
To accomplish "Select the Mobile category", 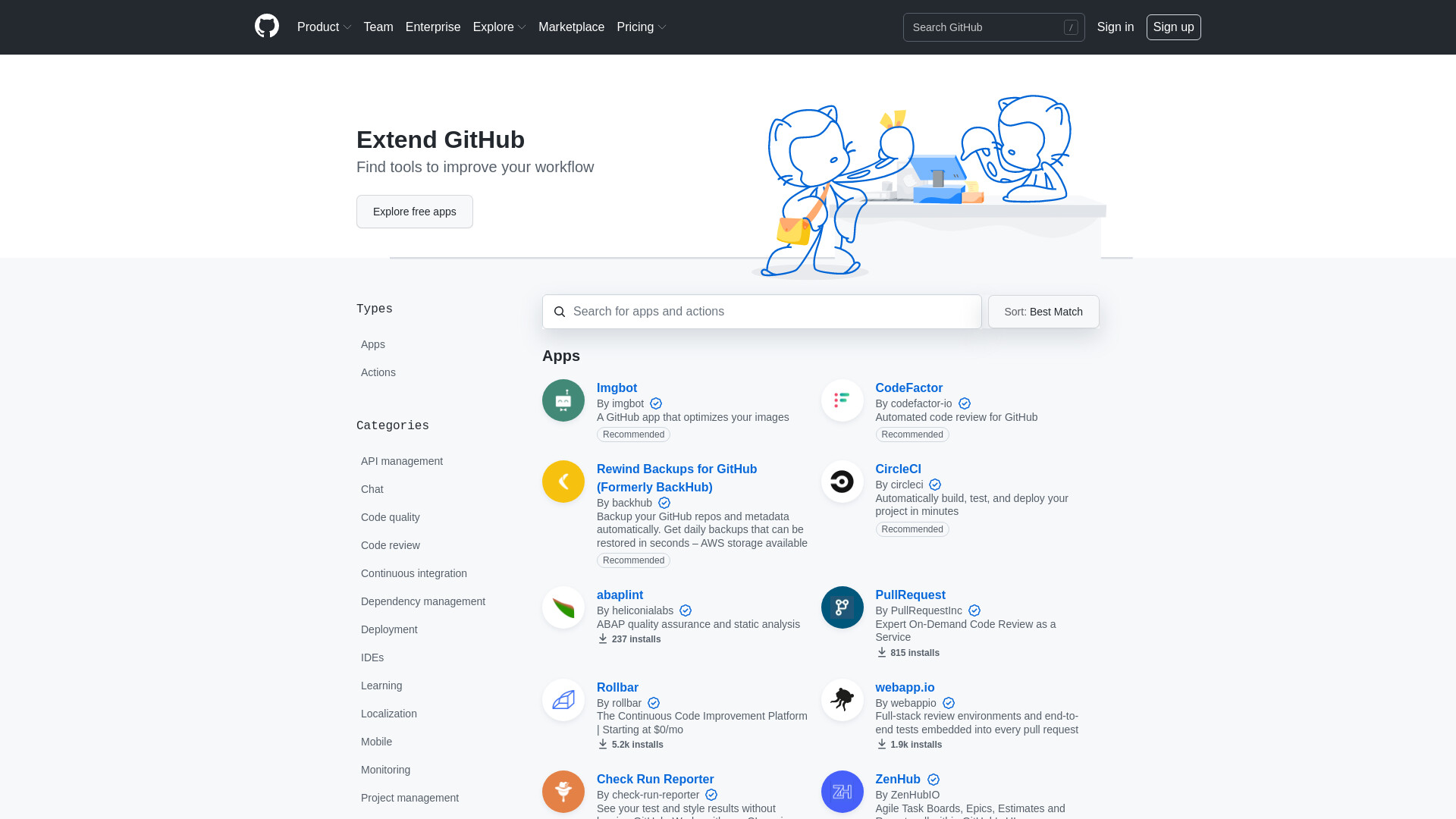I will pyautogui.click(x=377, y=742).
